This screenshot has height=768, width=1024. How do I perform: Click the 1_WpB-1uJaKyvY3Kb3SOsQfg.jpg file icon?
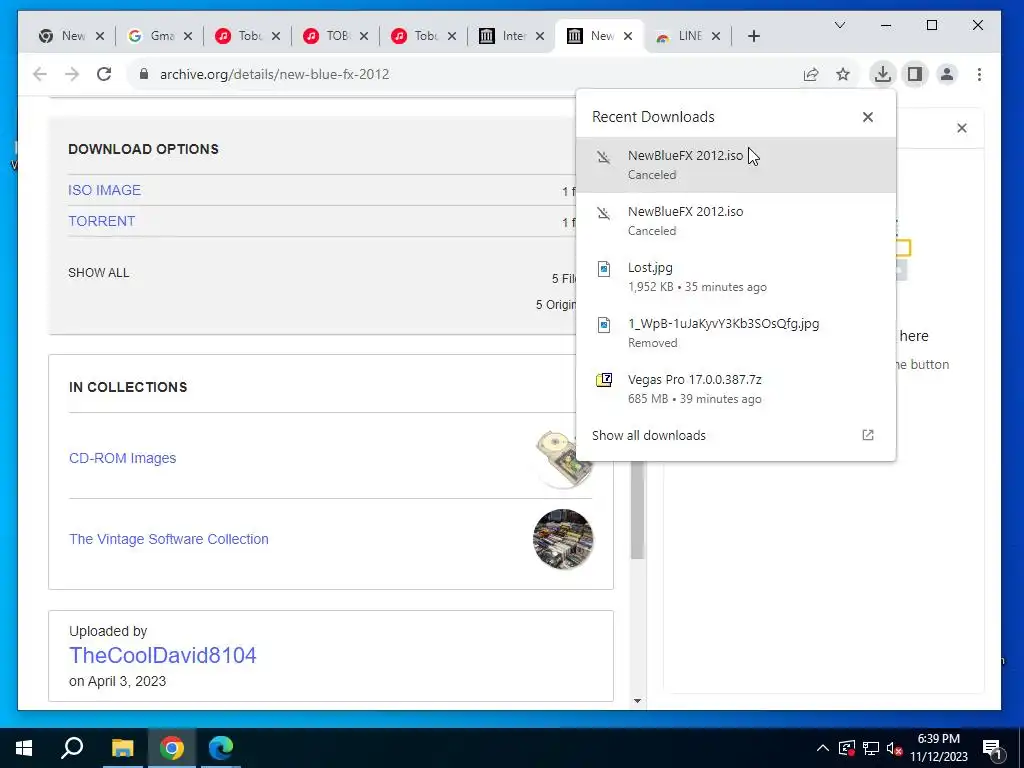coord(604,325)
